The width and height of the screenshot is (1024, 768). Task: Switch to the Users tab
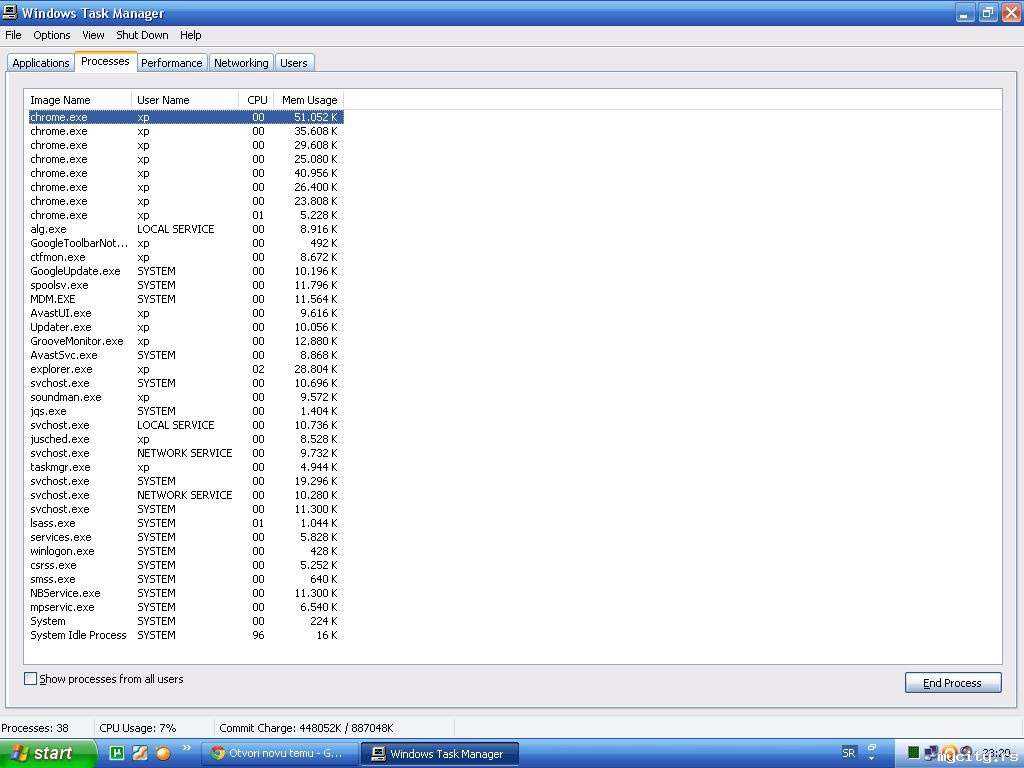point(294,63)
